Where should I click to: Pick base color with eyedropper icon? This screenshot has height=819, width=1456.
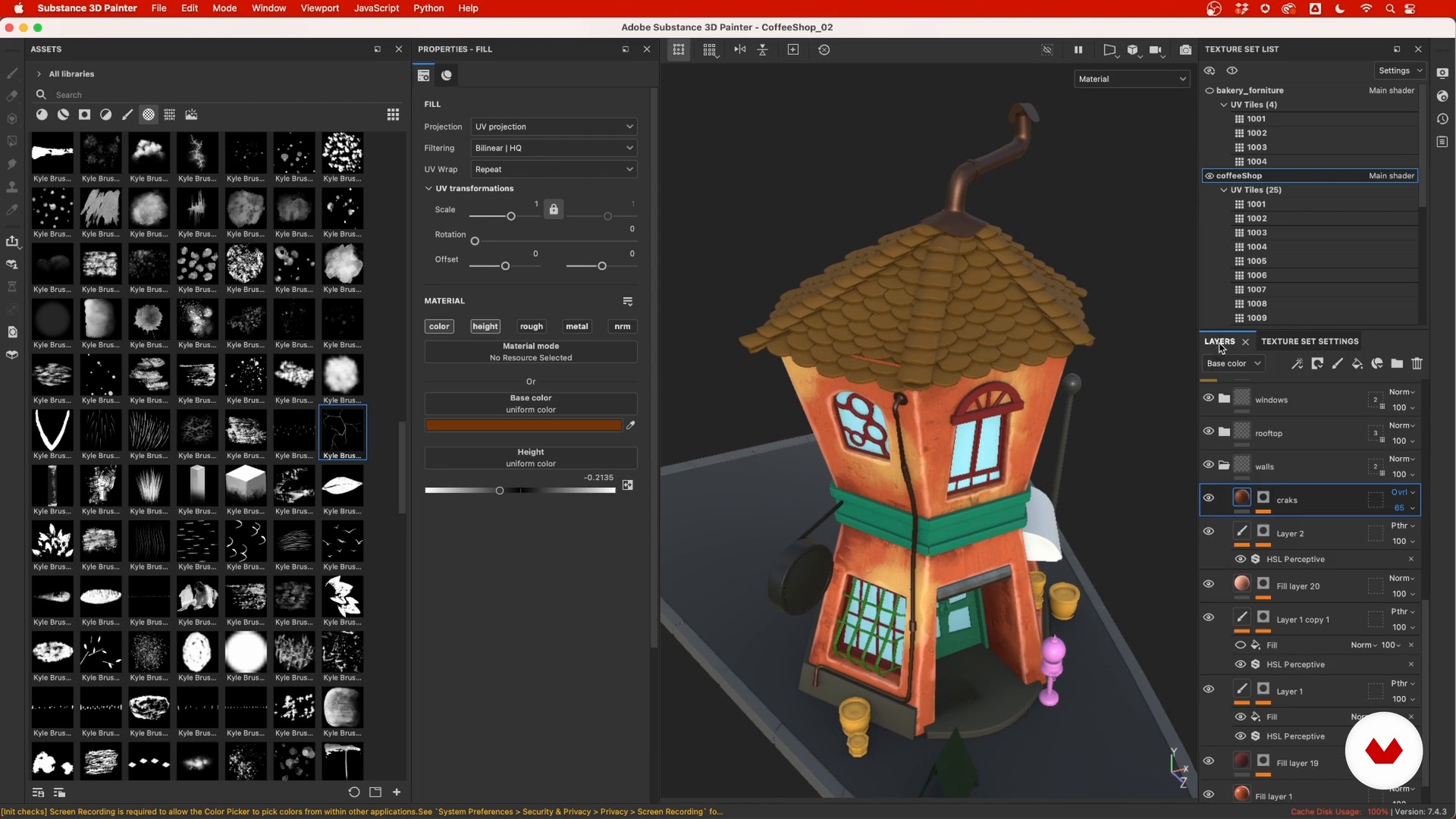[x=630, y=425]
